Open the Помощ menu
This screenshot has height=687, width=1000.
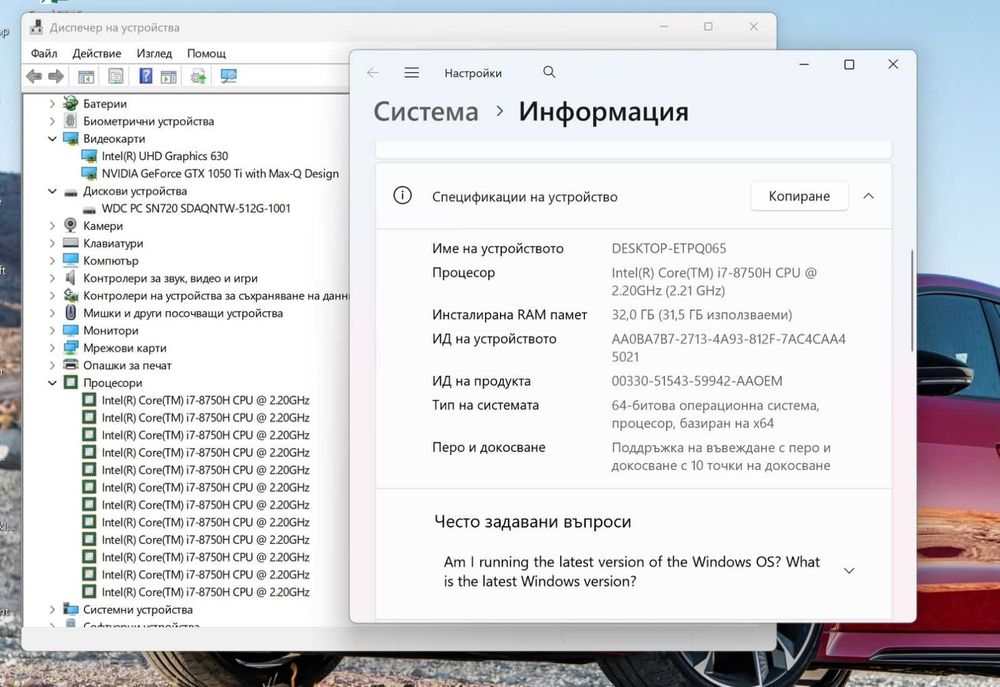pyautogui.click(x=207, y=53)
